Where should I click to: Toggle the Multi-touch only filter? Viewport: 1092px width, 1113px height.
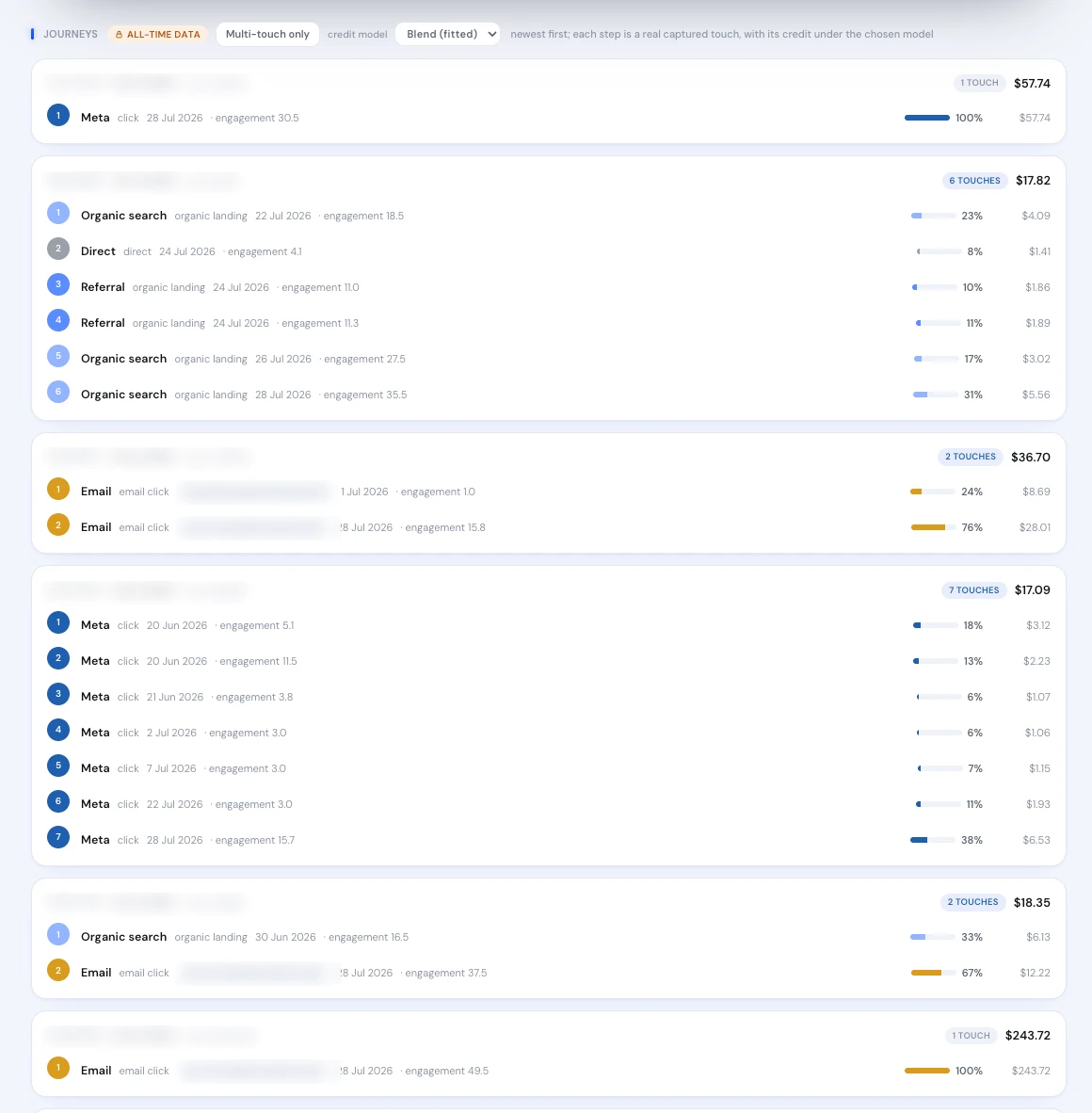(267, 34)
